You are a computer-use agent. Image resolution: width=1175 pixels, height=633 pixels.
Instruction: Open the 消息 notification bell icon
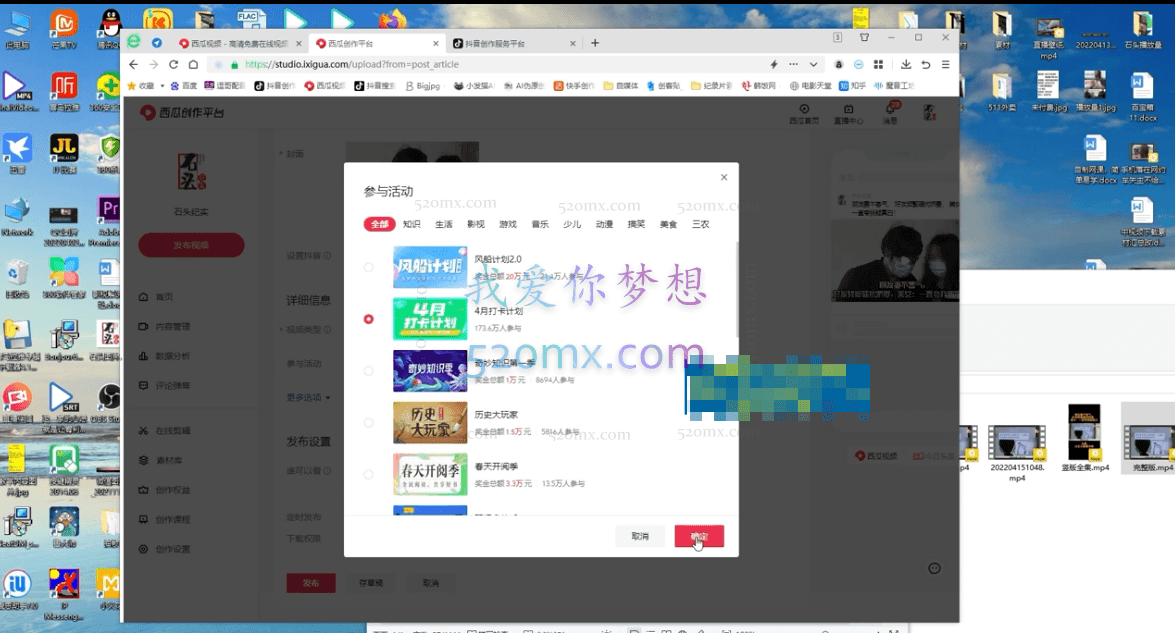coord(890,109)
